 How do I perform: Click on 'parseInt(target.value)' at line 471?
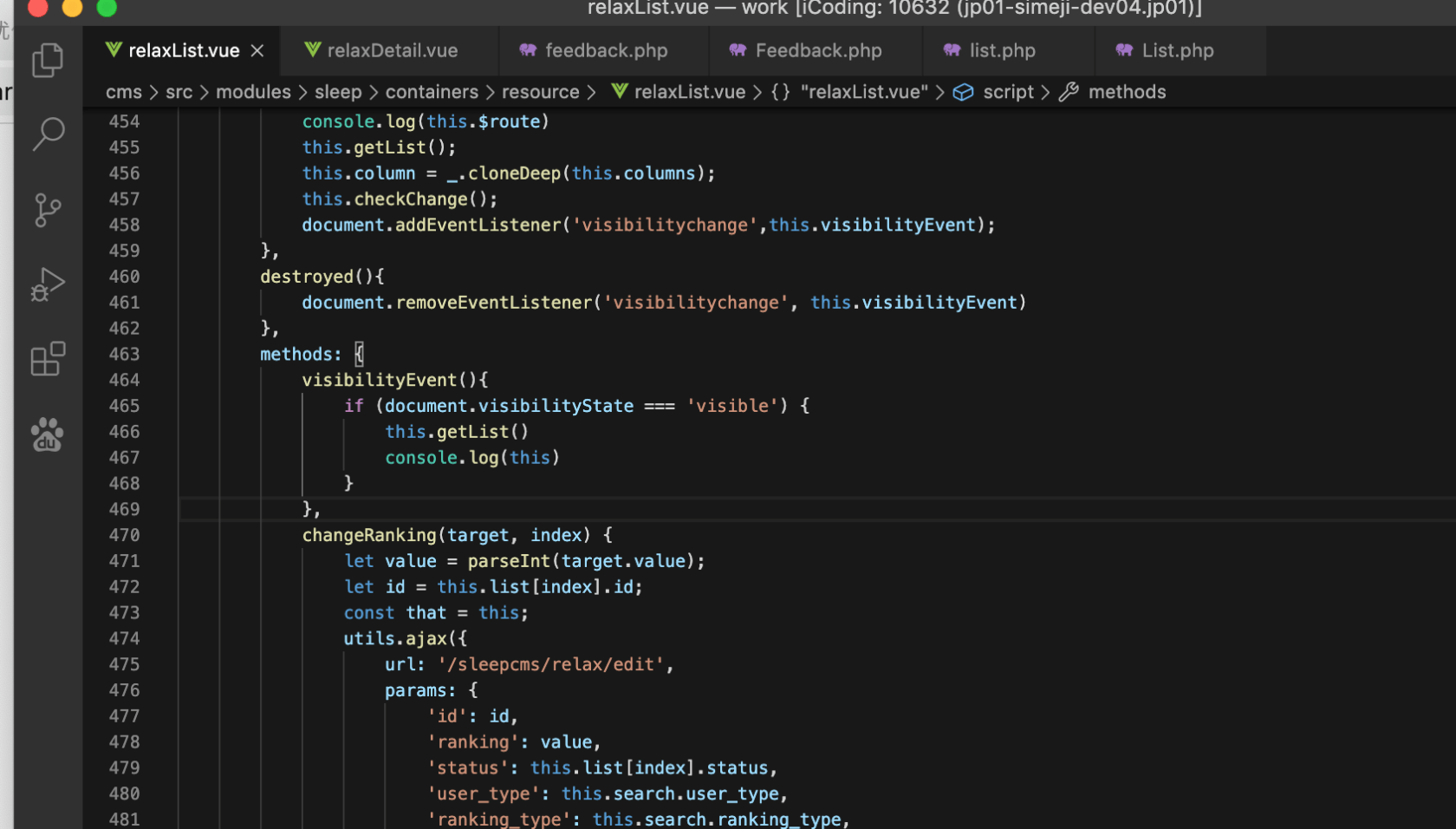pyautogui.click(x=581, y=561)
